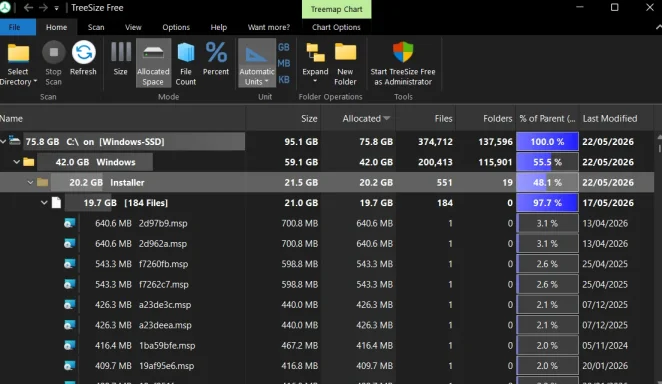
Task: Click the drive icon for C:\
Action: pyautogui.click(x=15, y=141)
